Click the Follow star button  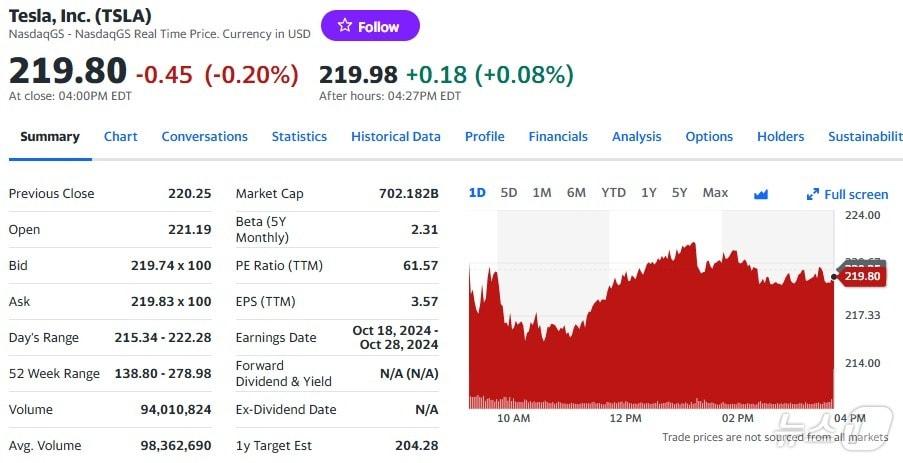(369, 26)
